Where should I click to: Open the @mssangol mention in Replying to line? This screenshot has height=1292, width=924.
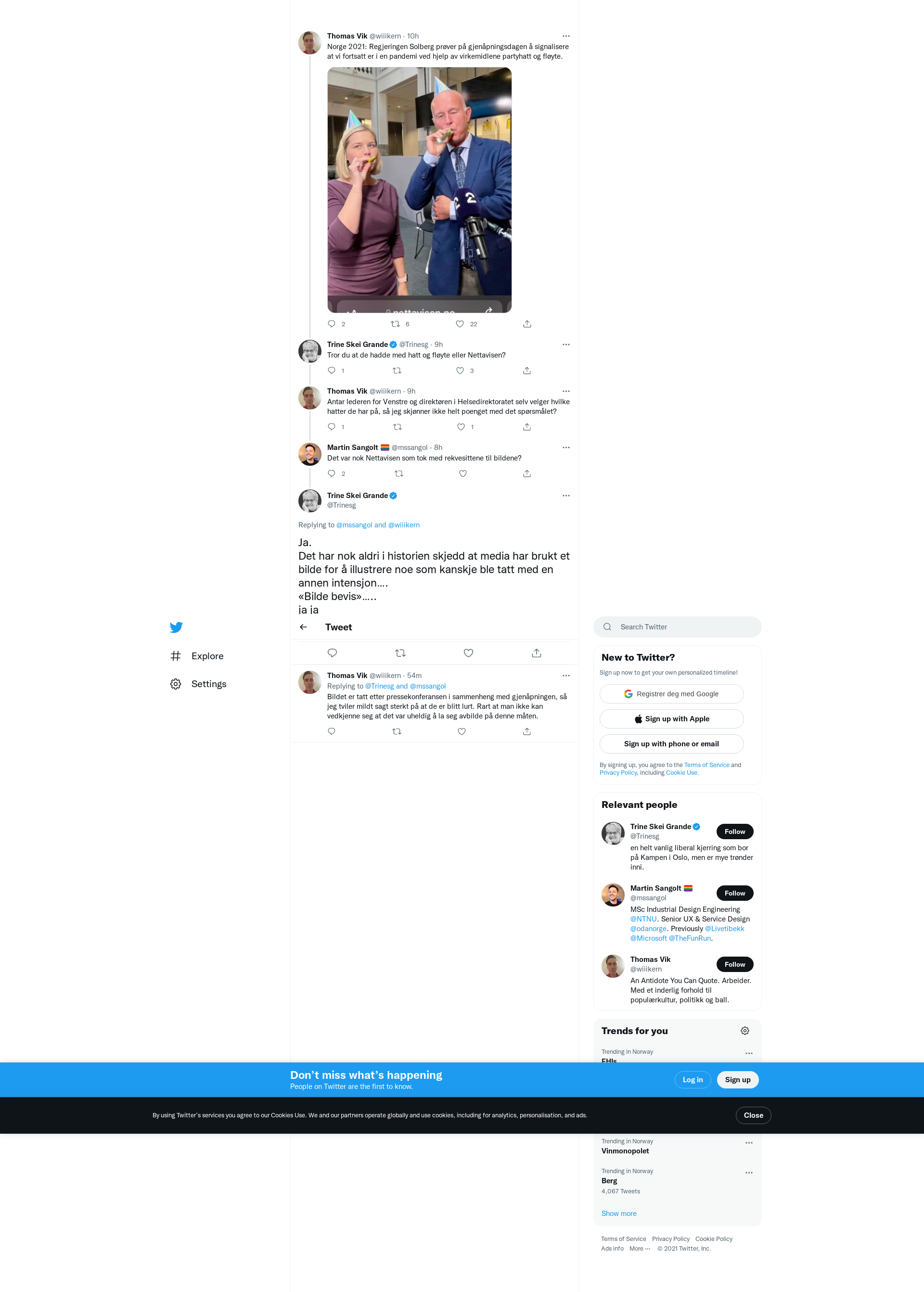[x=354, y=525]
